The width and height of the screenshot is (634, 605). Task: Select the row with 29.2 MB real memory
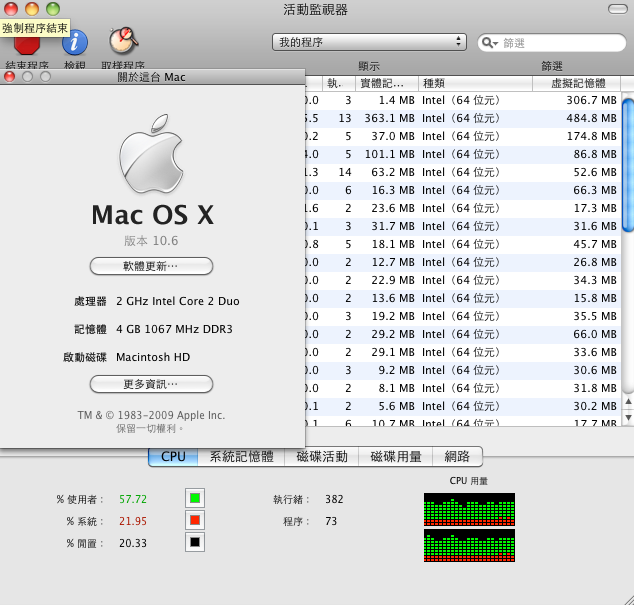click(x=463, y=334)
